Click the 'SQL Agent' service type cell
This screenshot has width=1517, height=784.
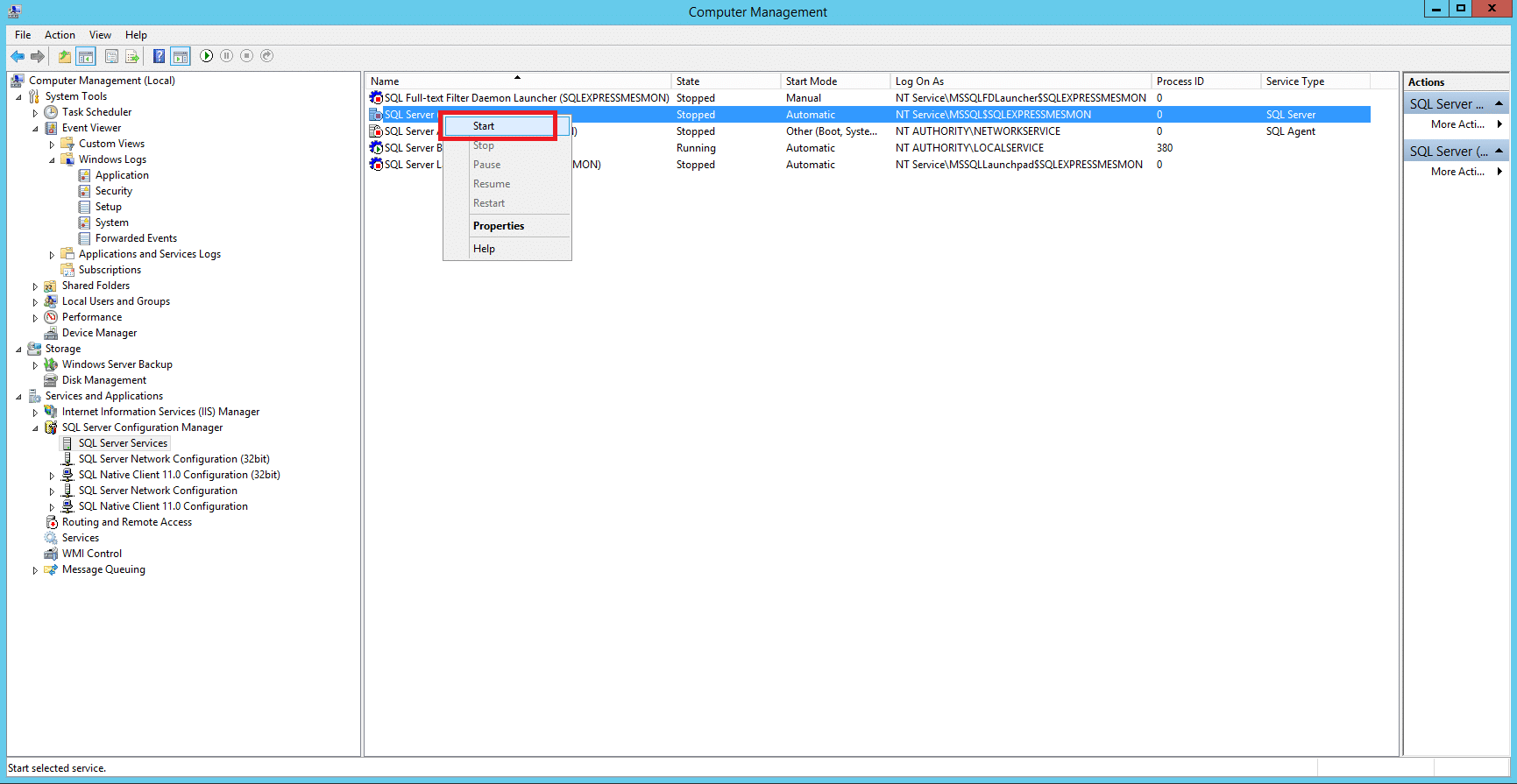1291,131
